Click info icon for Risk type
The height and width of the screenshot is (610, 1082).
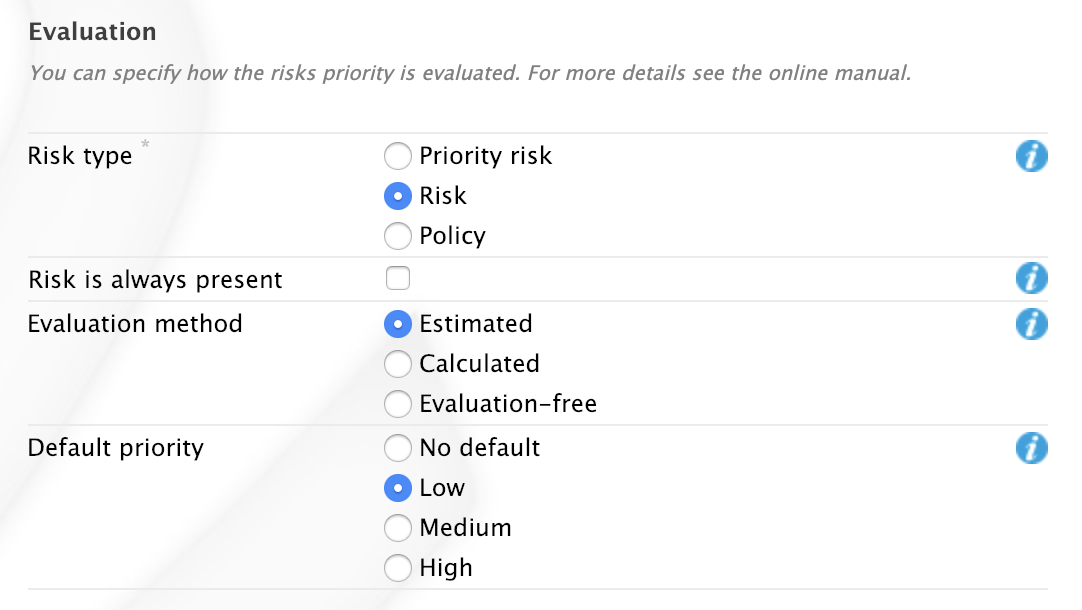coord(1031,156)
